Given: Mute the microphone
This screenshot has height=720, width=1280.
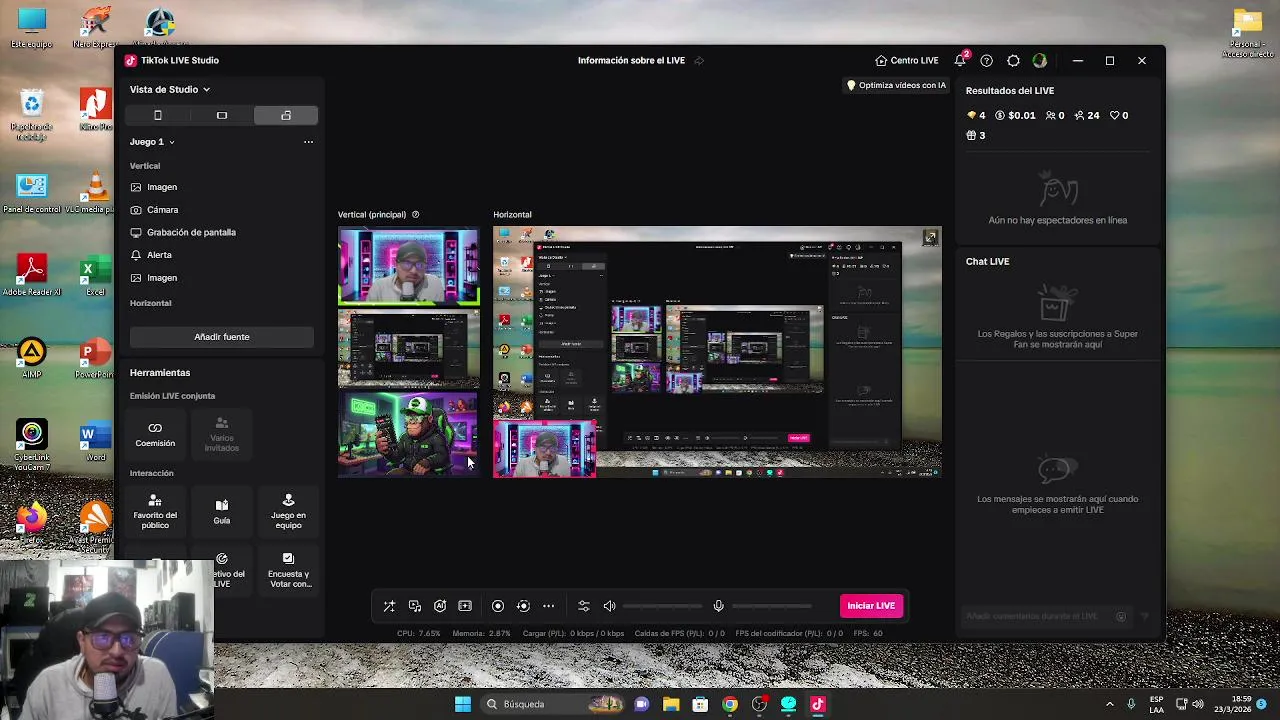Looking at the screenshot, I should (x=718, y=606).
